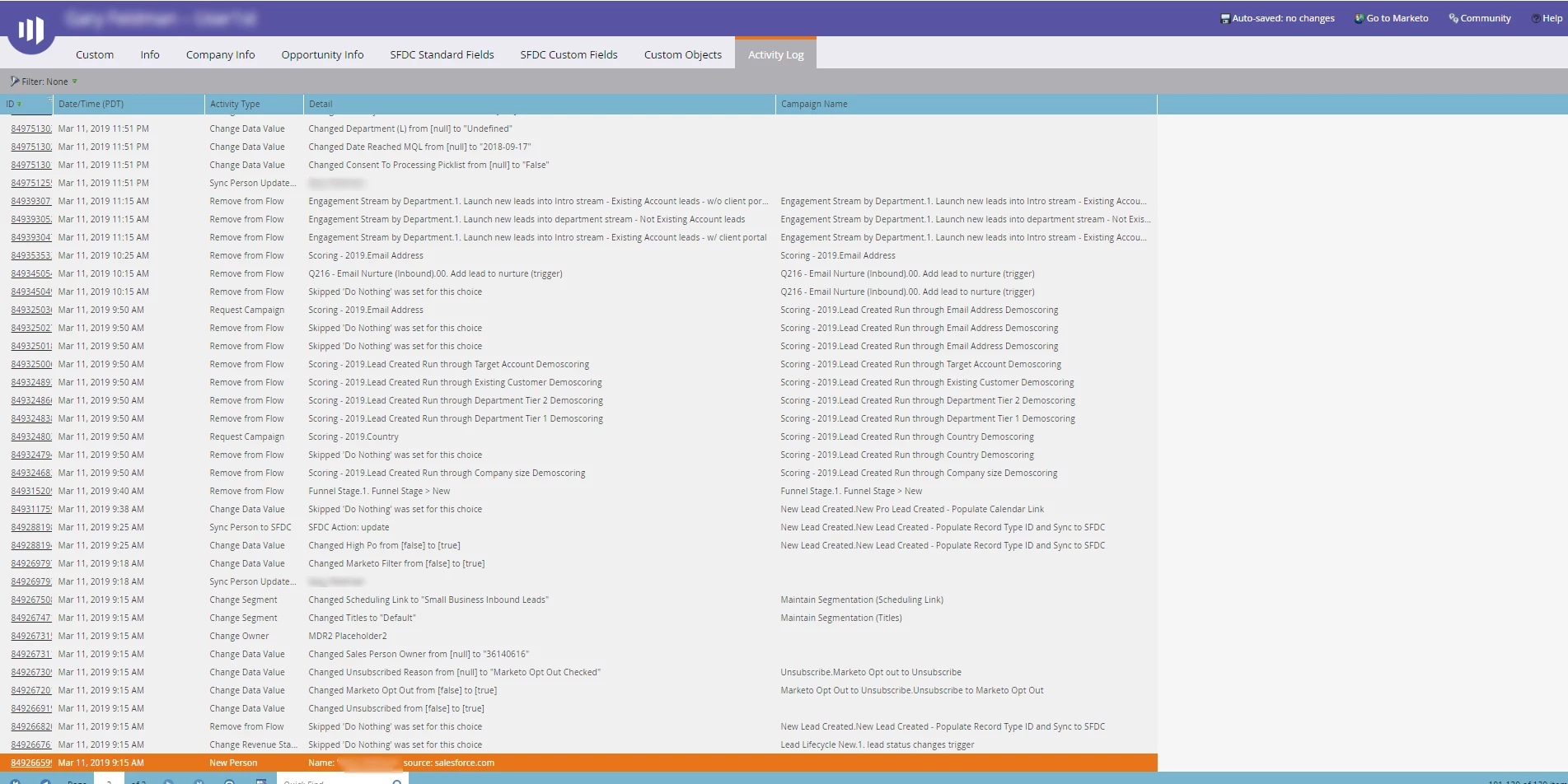The width and height of the screenshot is (1568, 784).
Task: Click the Community icon
Action: tap(1453, 18)
